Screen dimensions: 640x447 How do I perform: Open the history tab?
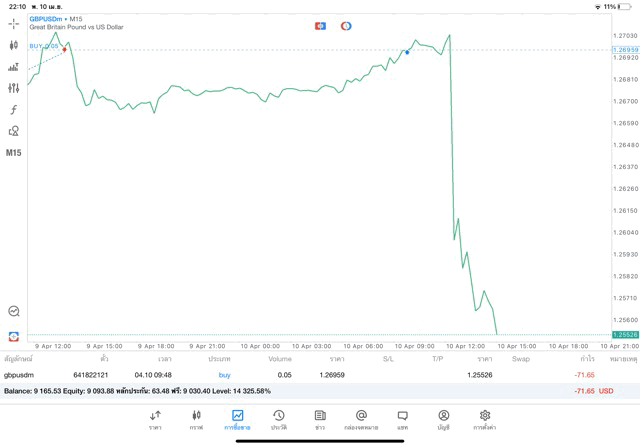[x=279, y=420]
